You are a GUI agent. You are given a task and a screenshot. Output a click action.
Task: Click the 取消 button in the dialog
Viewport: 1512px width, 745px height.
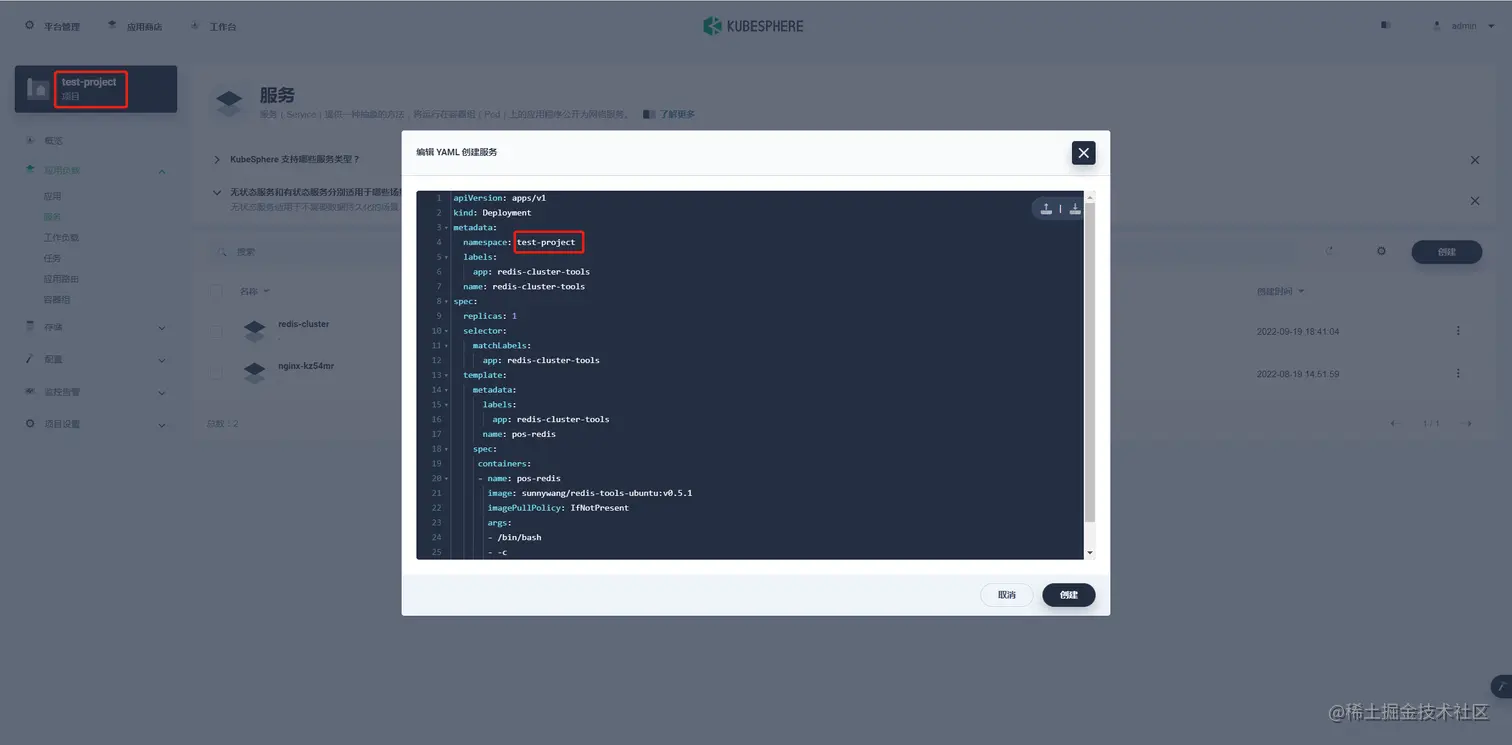coord(1006,595)
